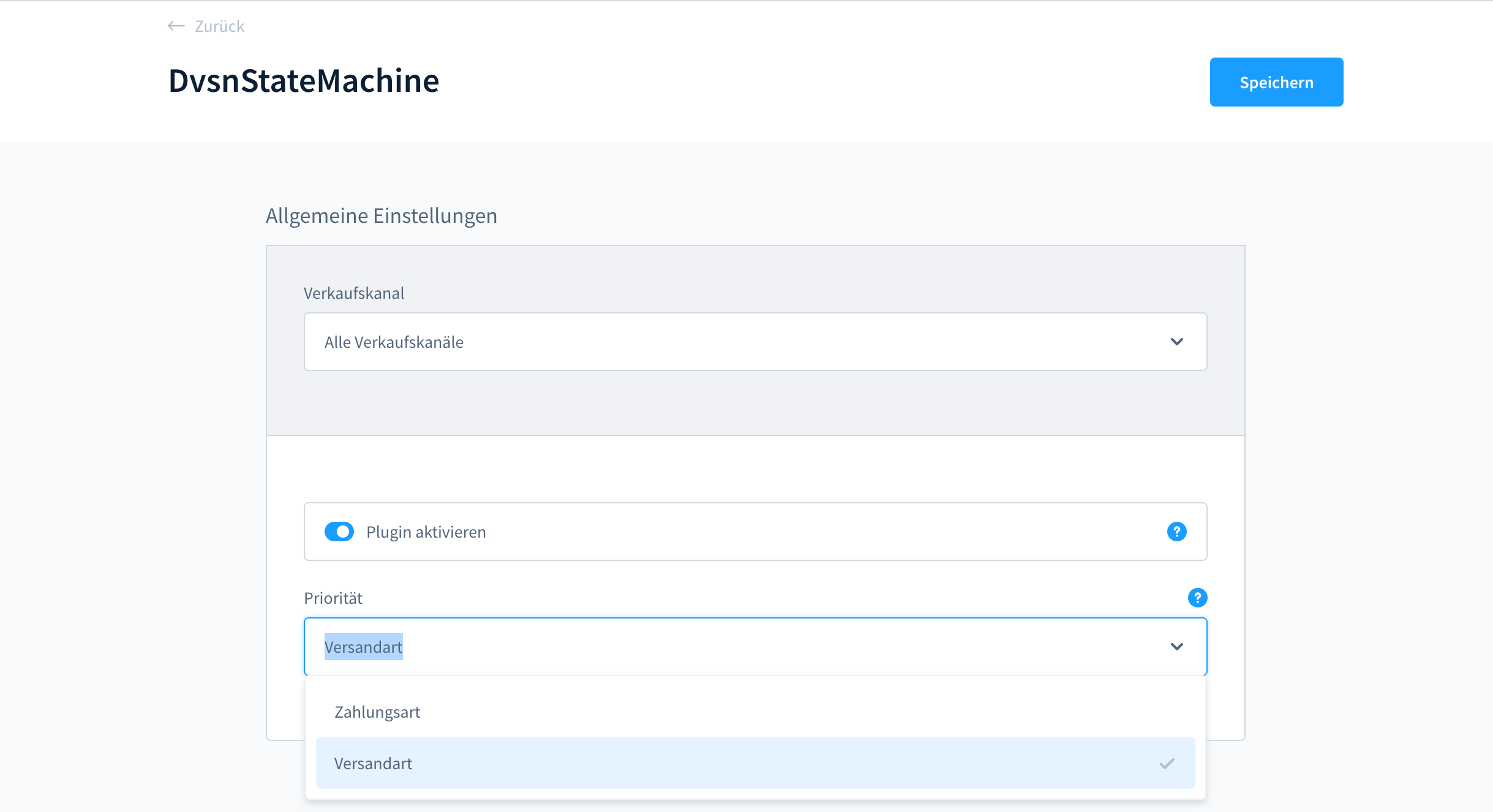Click the Plugin aktivieren label text
This screenshot has height=812, width=1493.
(x=426, y=532)
